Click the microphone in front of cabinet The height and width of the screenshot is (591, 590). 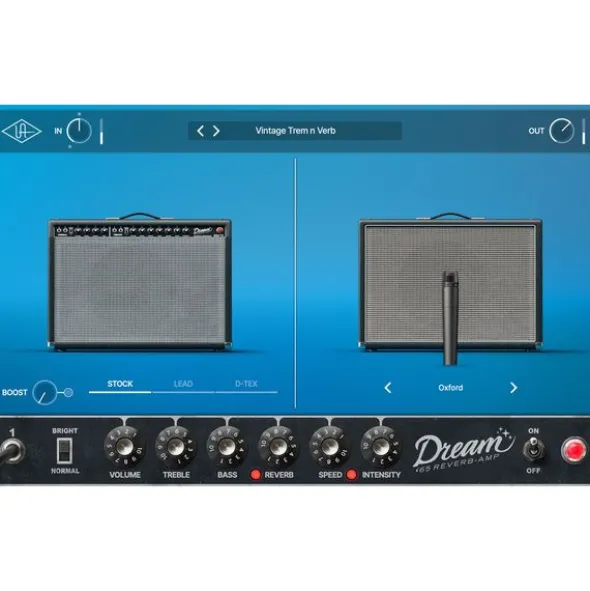450,318
